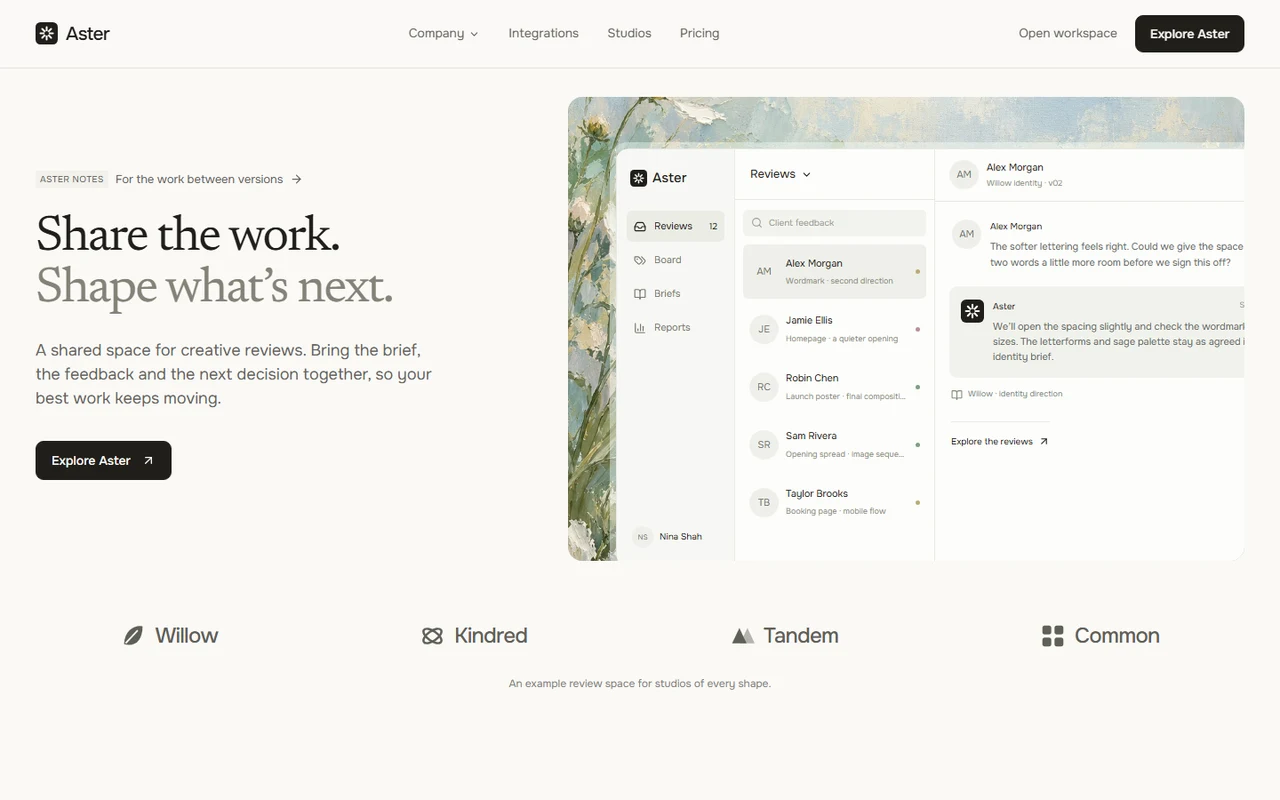Click the Explore Aster button in header
The width and height of the screenshot is (1280, 800).
(1189, 33)
